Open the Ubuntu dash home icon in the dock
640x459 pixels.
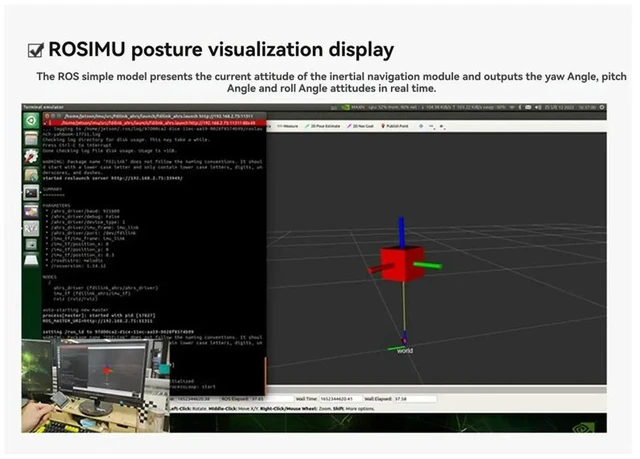pos(31,121)
